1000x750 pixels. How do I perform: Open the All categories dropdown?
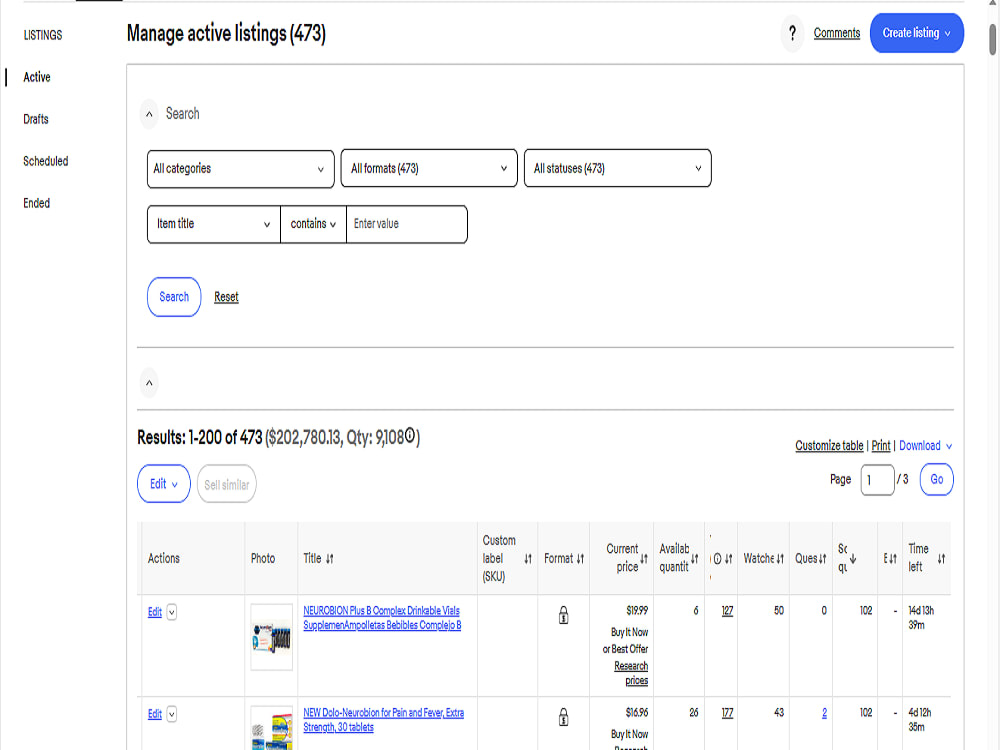pos(240,168)
